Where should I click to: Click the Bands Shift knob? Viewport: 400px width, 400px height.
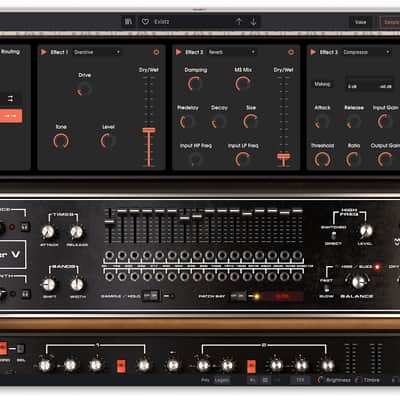click(49, 284)
